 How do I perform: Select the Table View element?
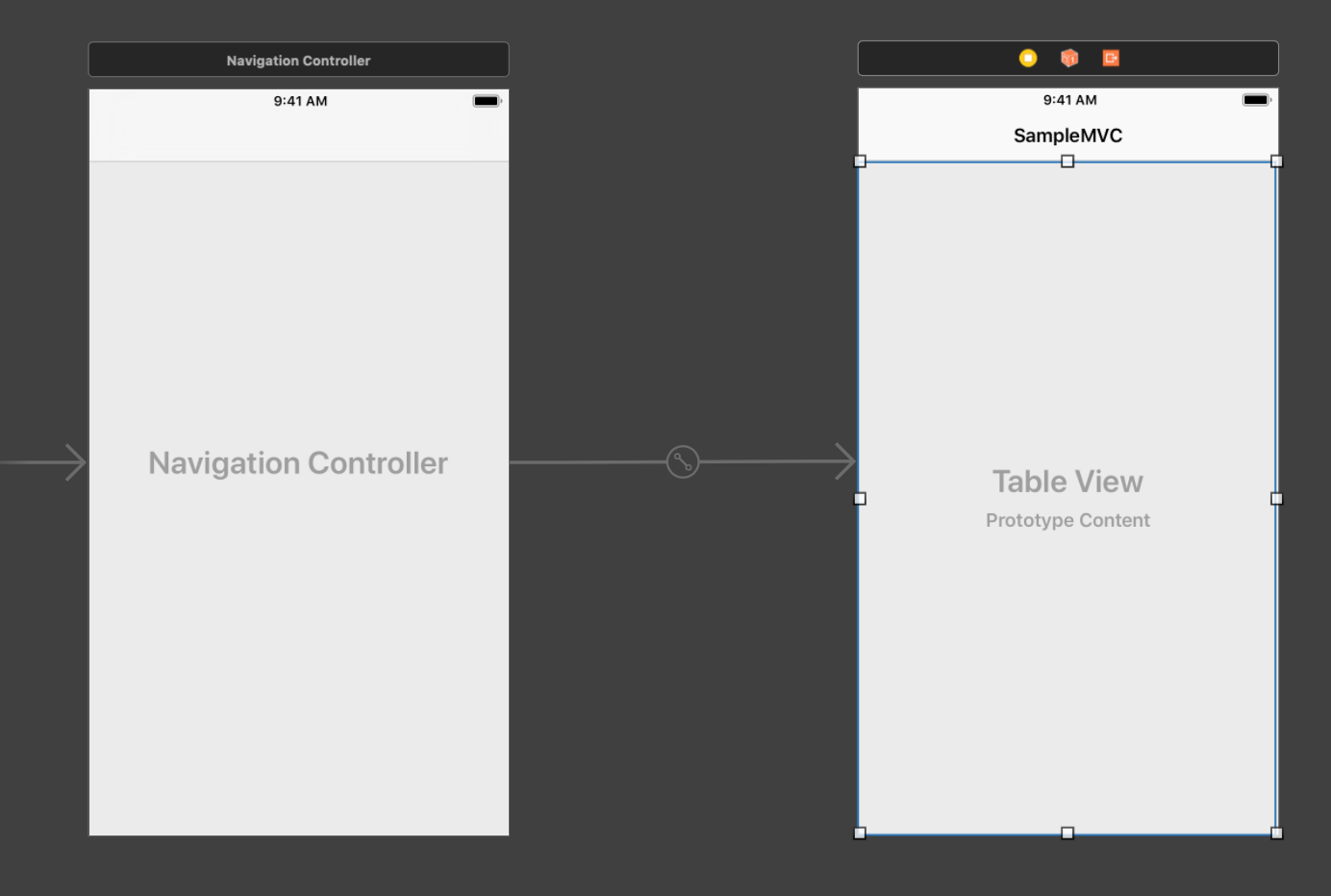[x=1067, y=481]
